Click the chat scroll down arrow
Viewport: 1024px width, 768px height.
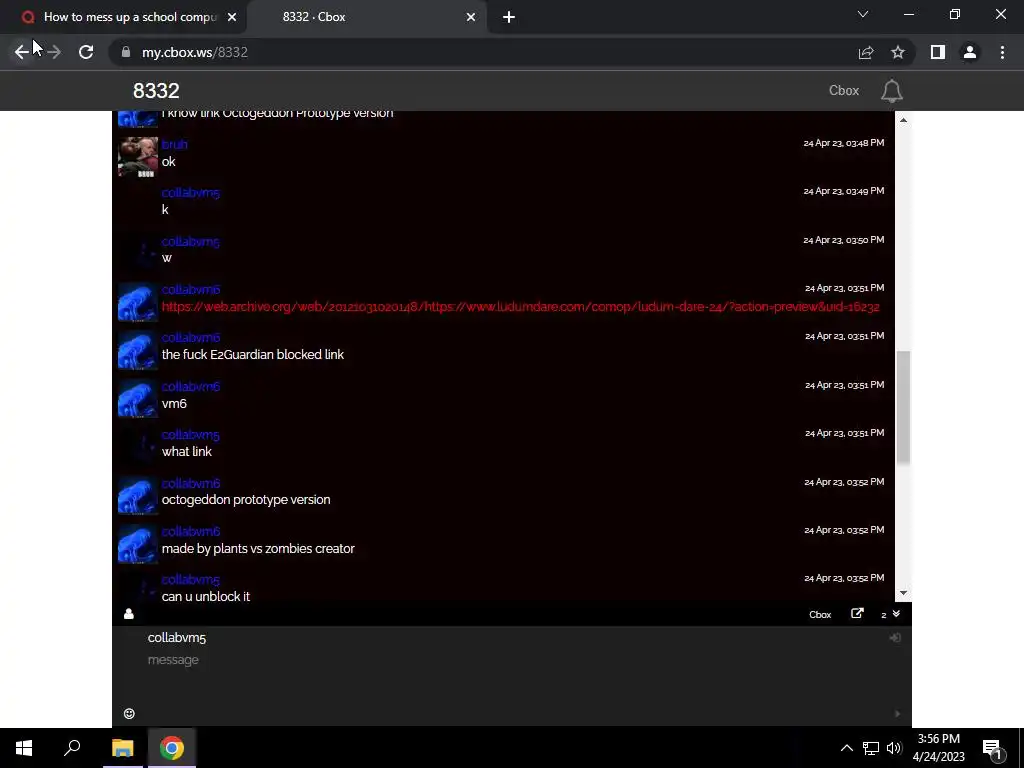903,593
